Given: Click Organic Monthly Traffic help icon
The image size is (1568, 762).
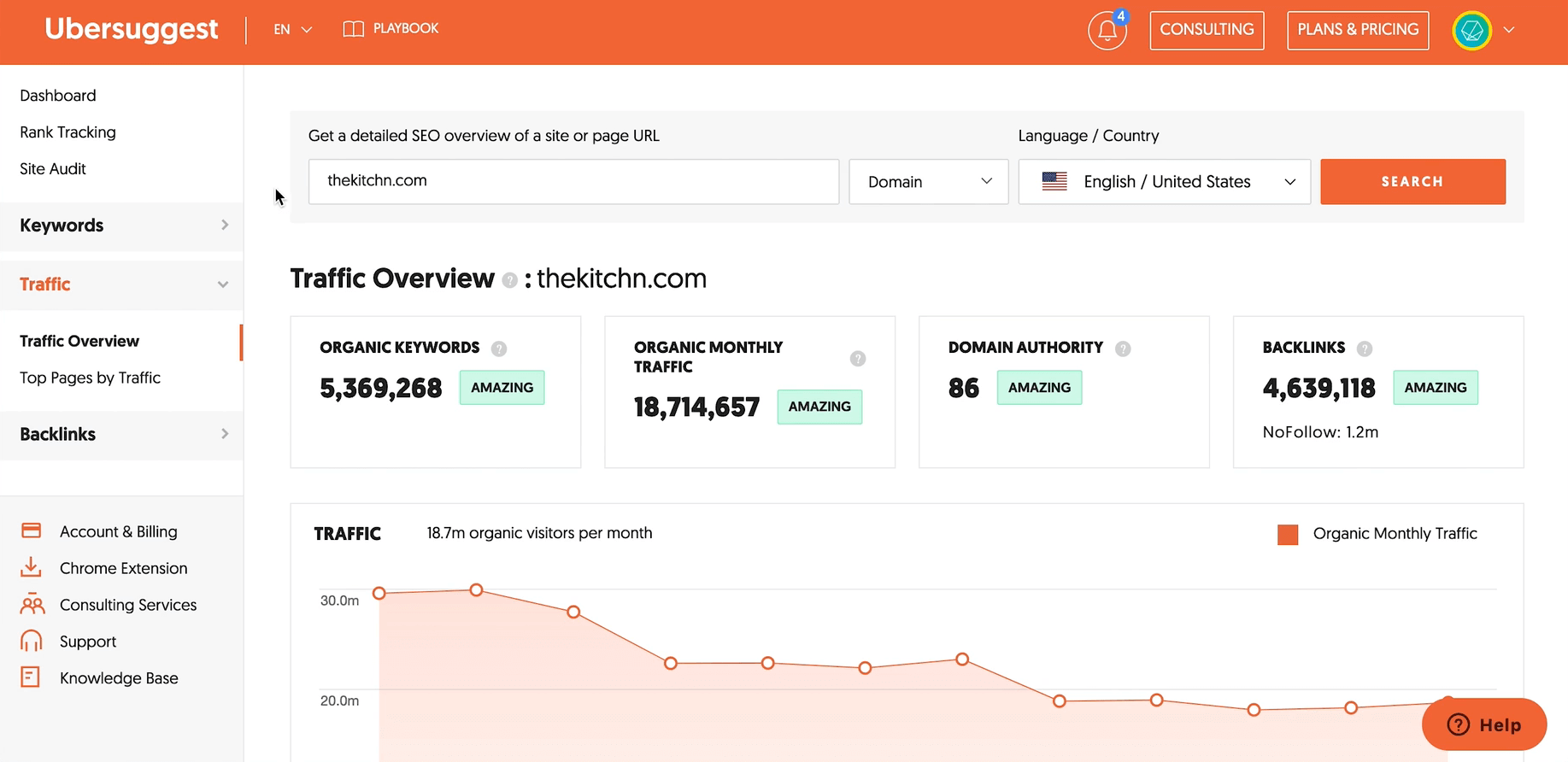Looking at the screenshot, I should tap(858, 359).
